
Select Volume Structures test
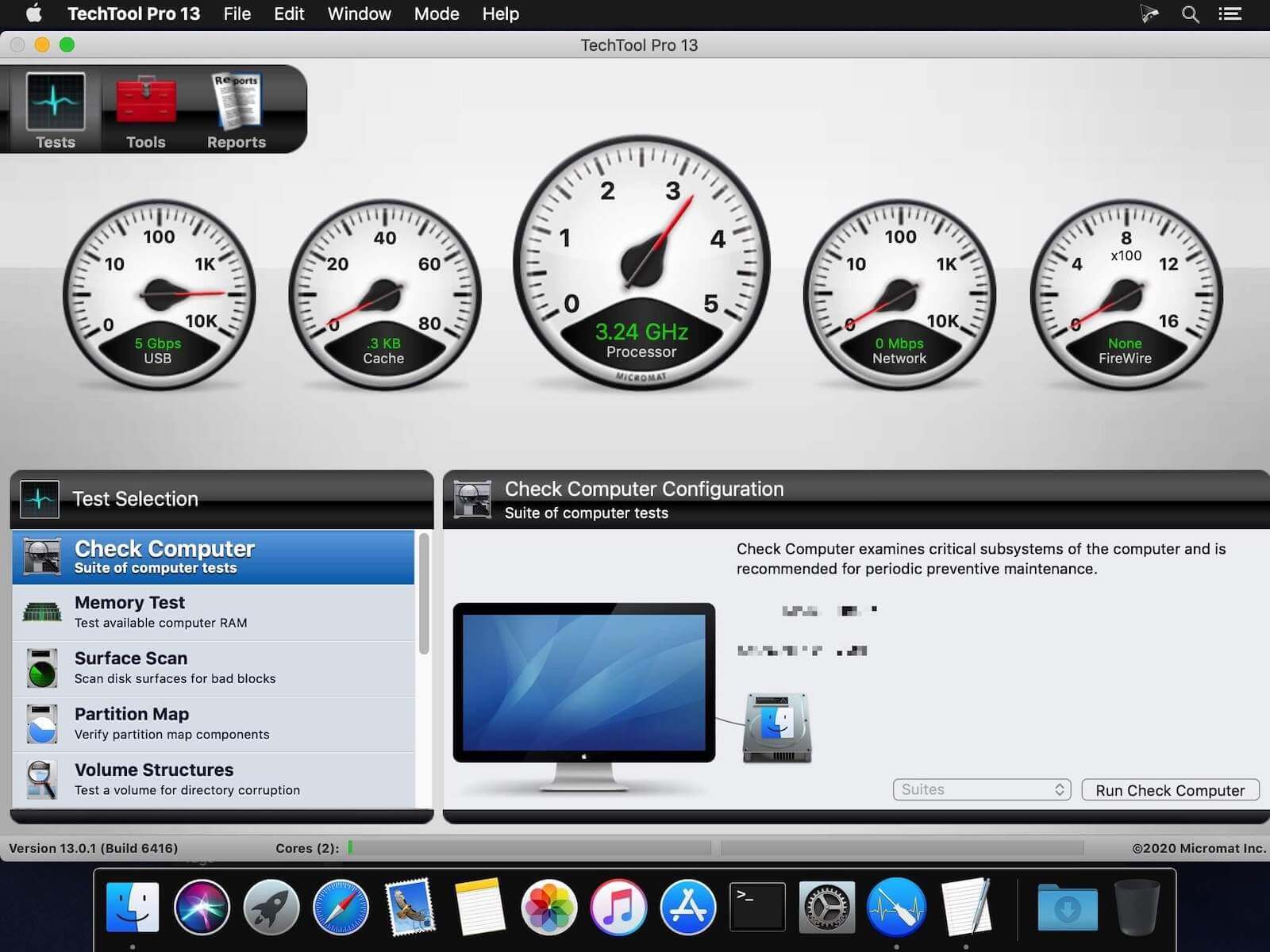(x=213, y=779)
